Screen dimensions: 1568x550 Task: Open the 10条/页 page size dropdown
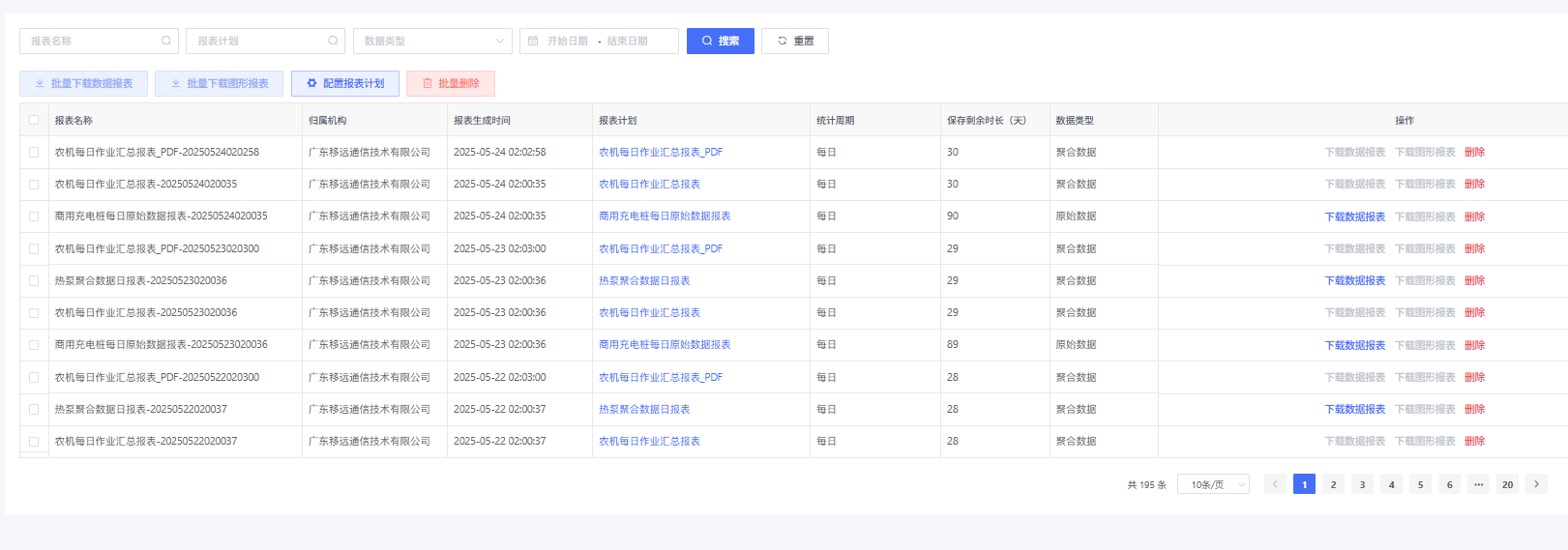pyautogui.click(x=1213, y=484)
